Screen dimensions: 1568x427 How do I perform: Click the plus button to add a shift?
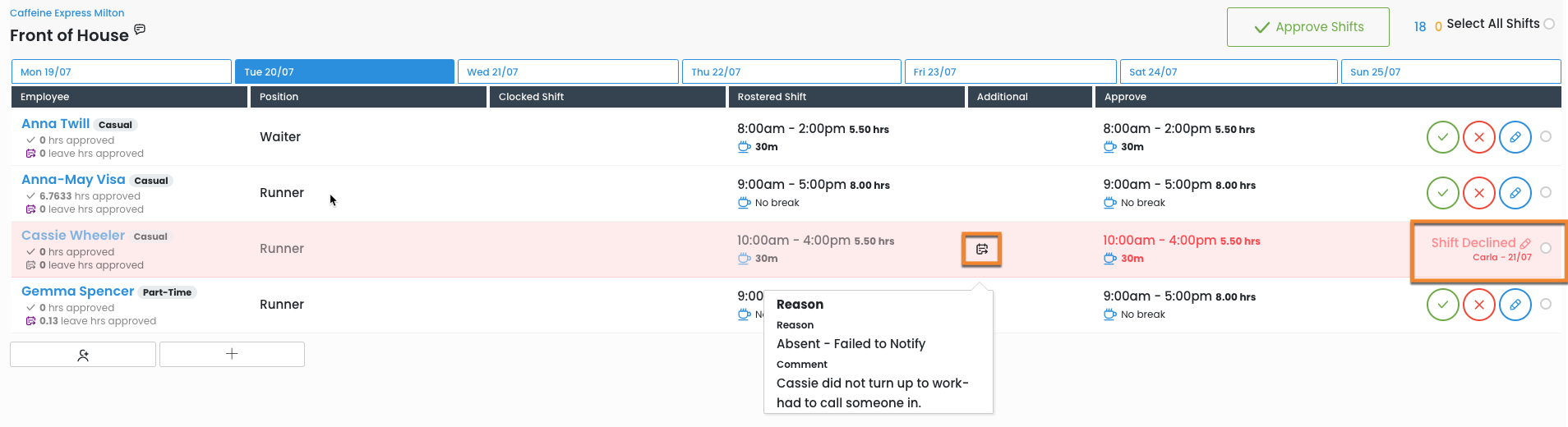pos(232,354)
